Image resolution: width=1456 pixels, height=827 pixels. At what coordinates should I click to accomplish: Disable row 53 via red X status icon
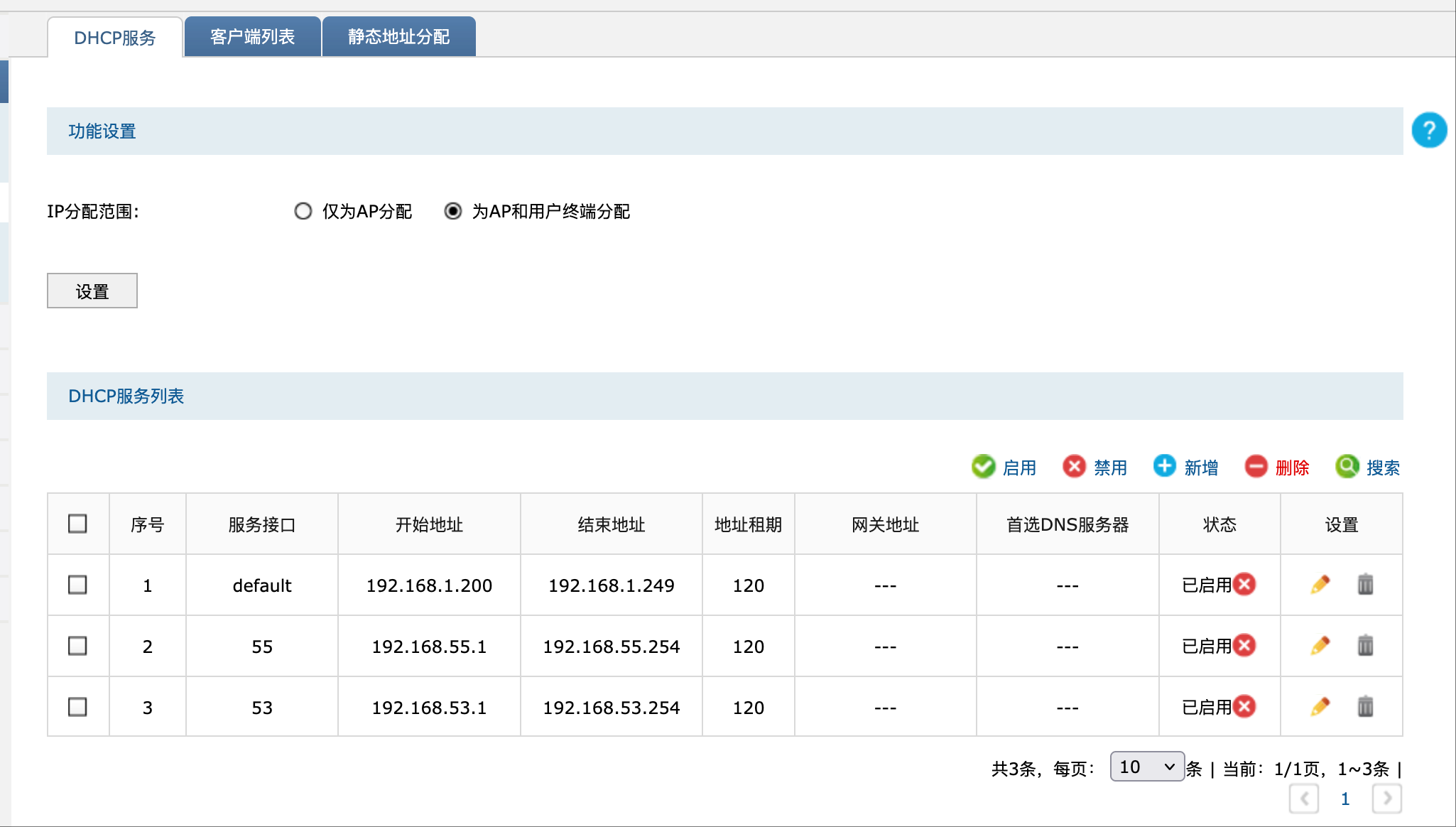click(1244, 706)
